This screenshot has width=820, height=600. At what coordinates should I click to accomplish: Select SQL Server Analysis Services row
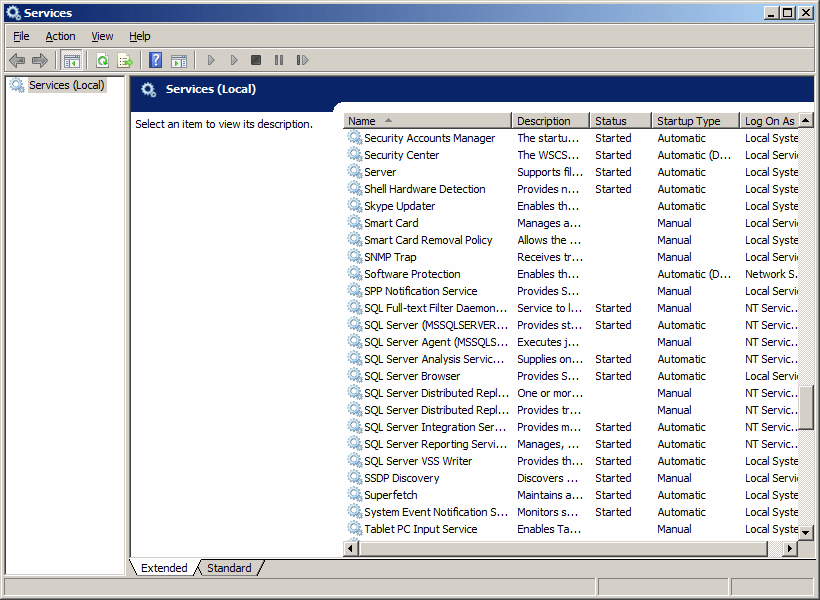tap(573, 359)
